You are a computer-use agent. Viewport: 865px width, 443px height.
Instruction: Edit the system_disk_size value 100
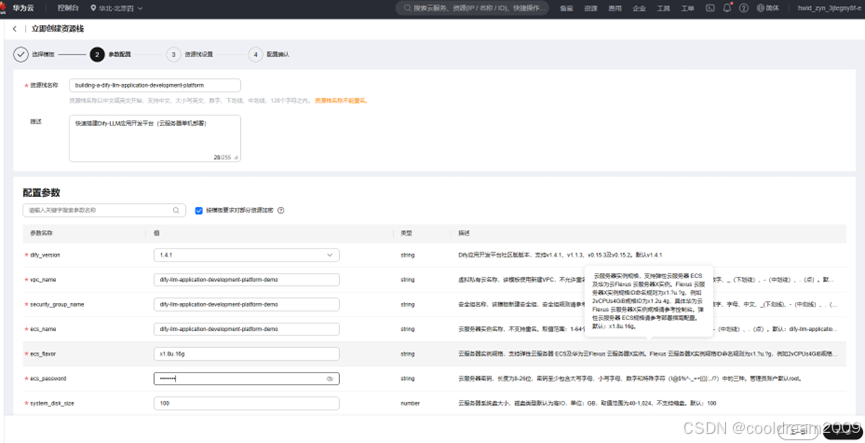point(247,403)
